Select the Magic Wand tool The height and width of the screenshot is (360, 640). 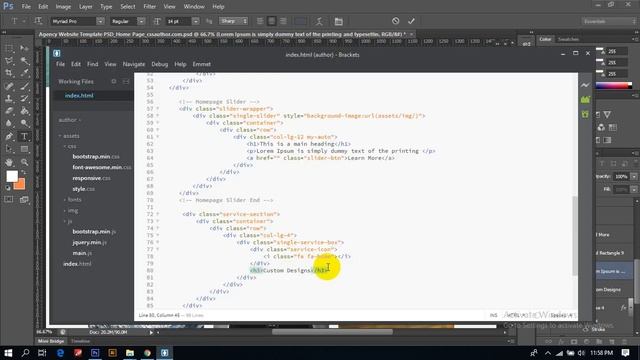(24, 61)
